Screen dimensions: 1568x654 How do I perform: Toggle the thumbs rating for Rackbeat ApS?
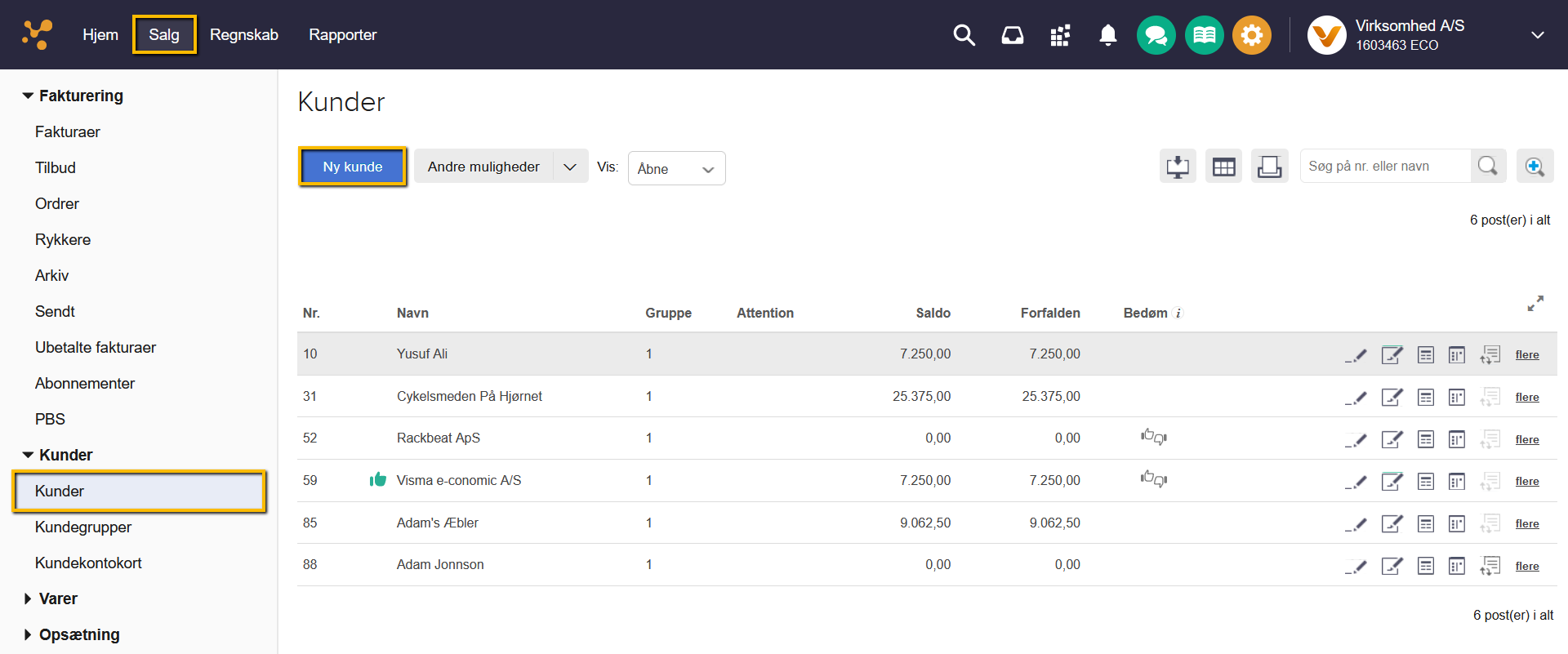pyautogui.click(x=1153, y=438)
